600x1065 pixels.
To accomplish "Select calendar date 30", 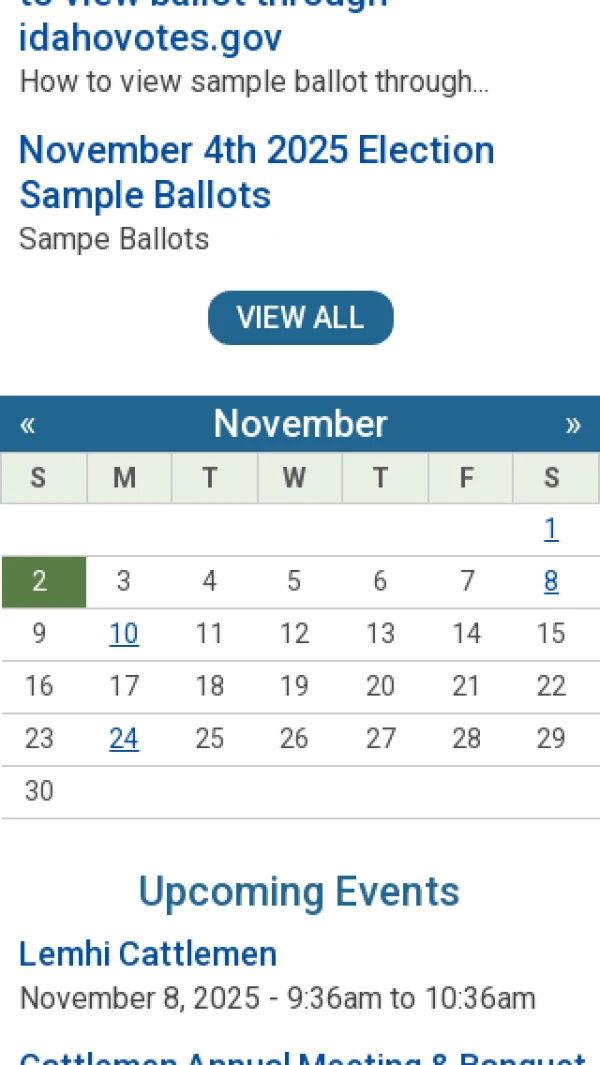I will tap(39, 790).
